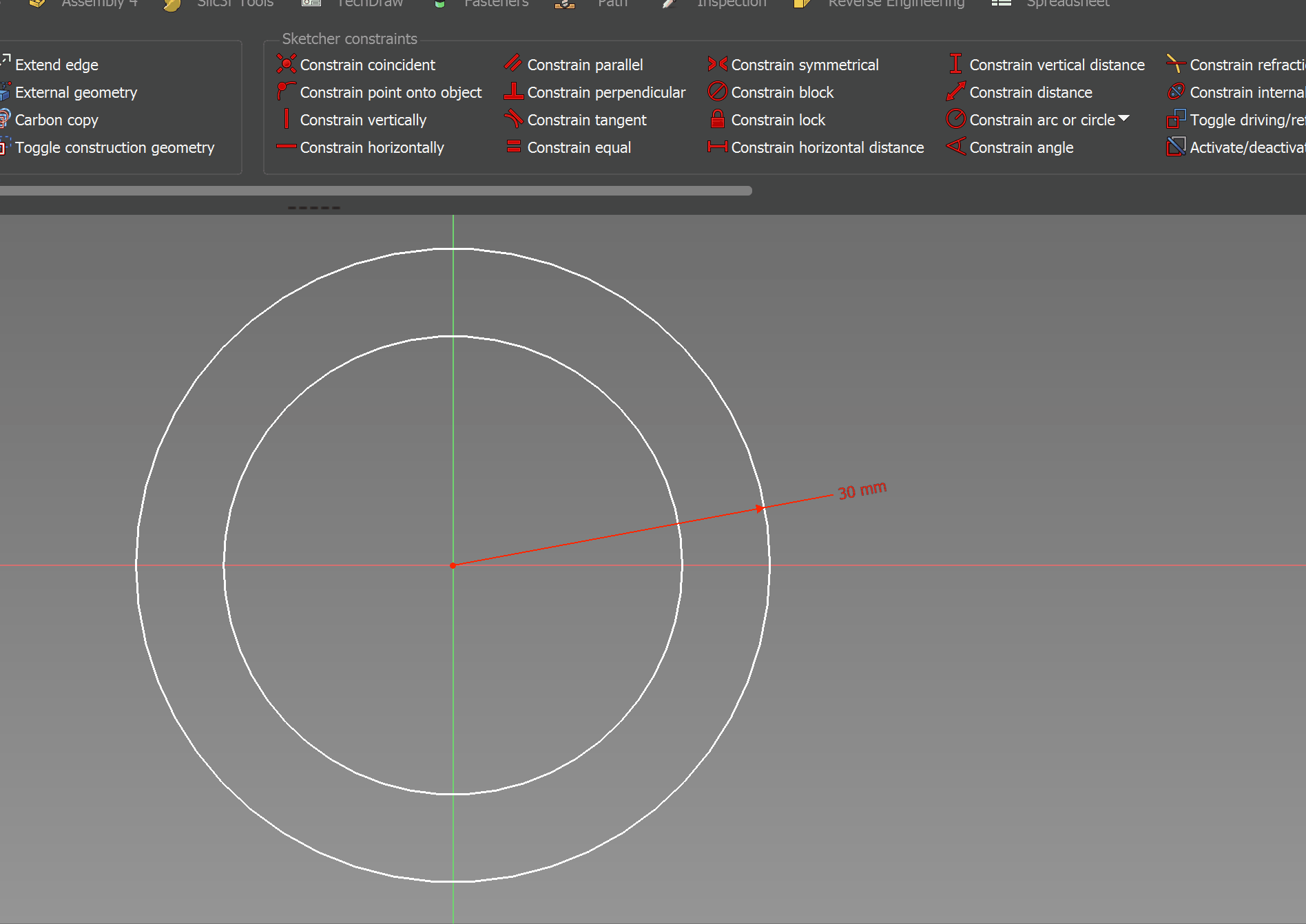Toggle construction geometry mode

114,147
